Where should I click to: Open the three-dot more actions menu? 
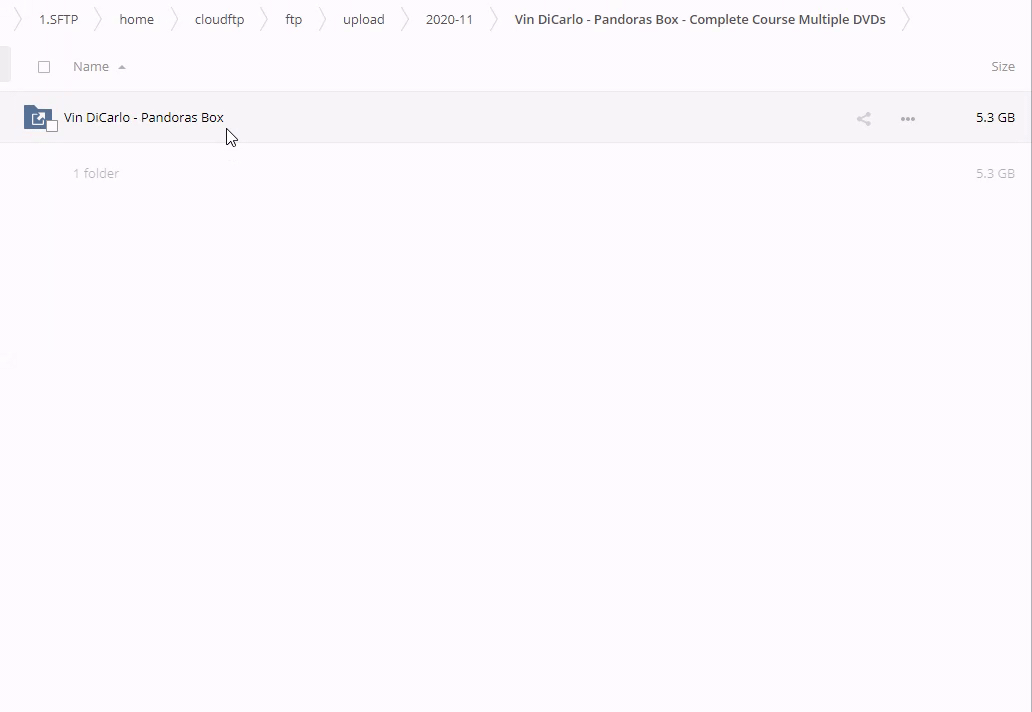(907, 119)
